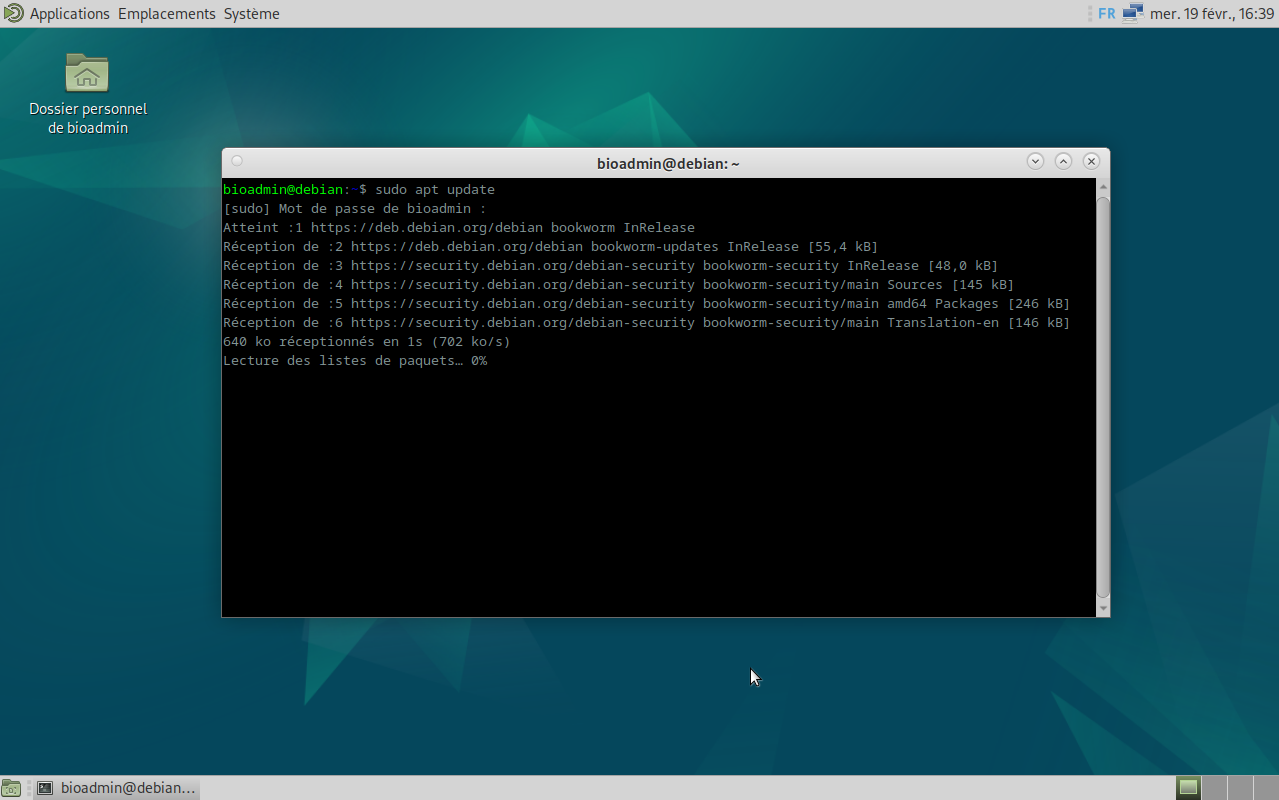Click the show desktop icon in bottom panel
The height and width of the screenshot is (800, 1279).
click(11, 788)
